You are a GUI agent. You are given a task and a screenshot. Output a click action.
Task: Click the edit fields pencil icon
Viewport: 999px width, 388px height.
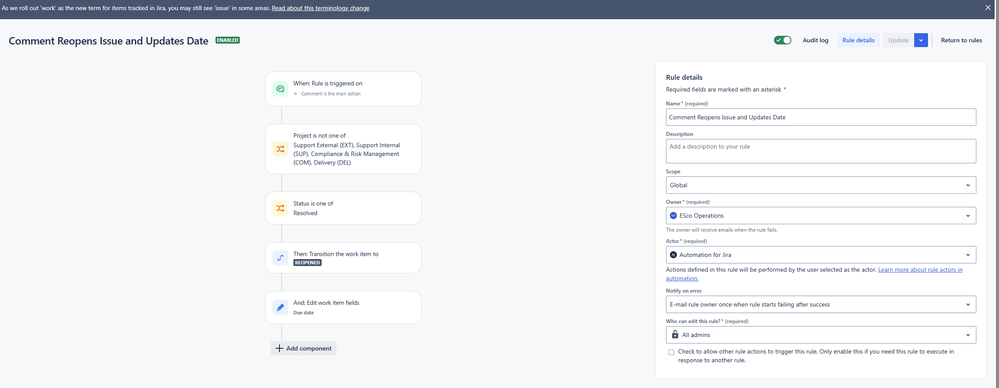click(x=280, y=307)
